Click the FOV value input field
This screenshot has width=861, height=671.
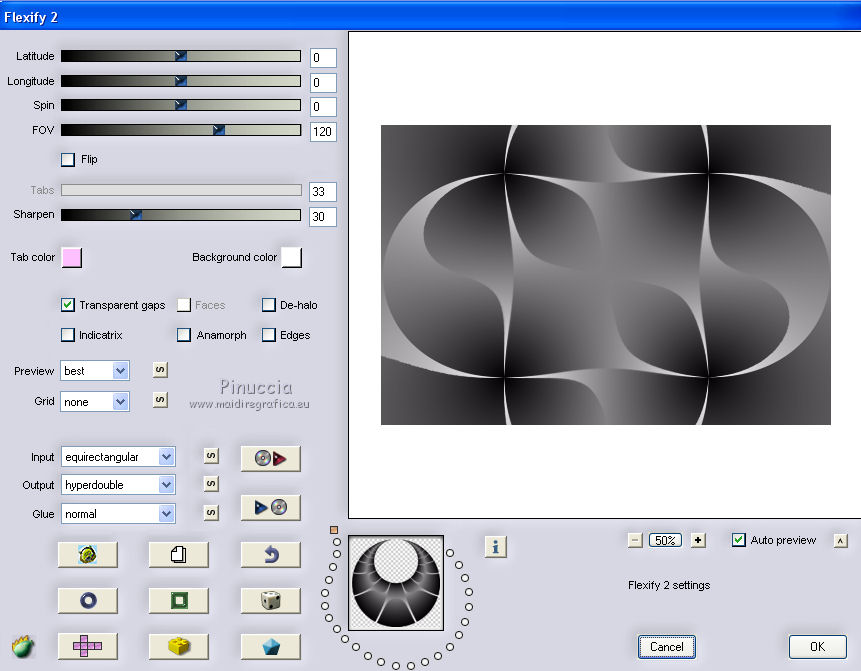(x=323, y=132)
